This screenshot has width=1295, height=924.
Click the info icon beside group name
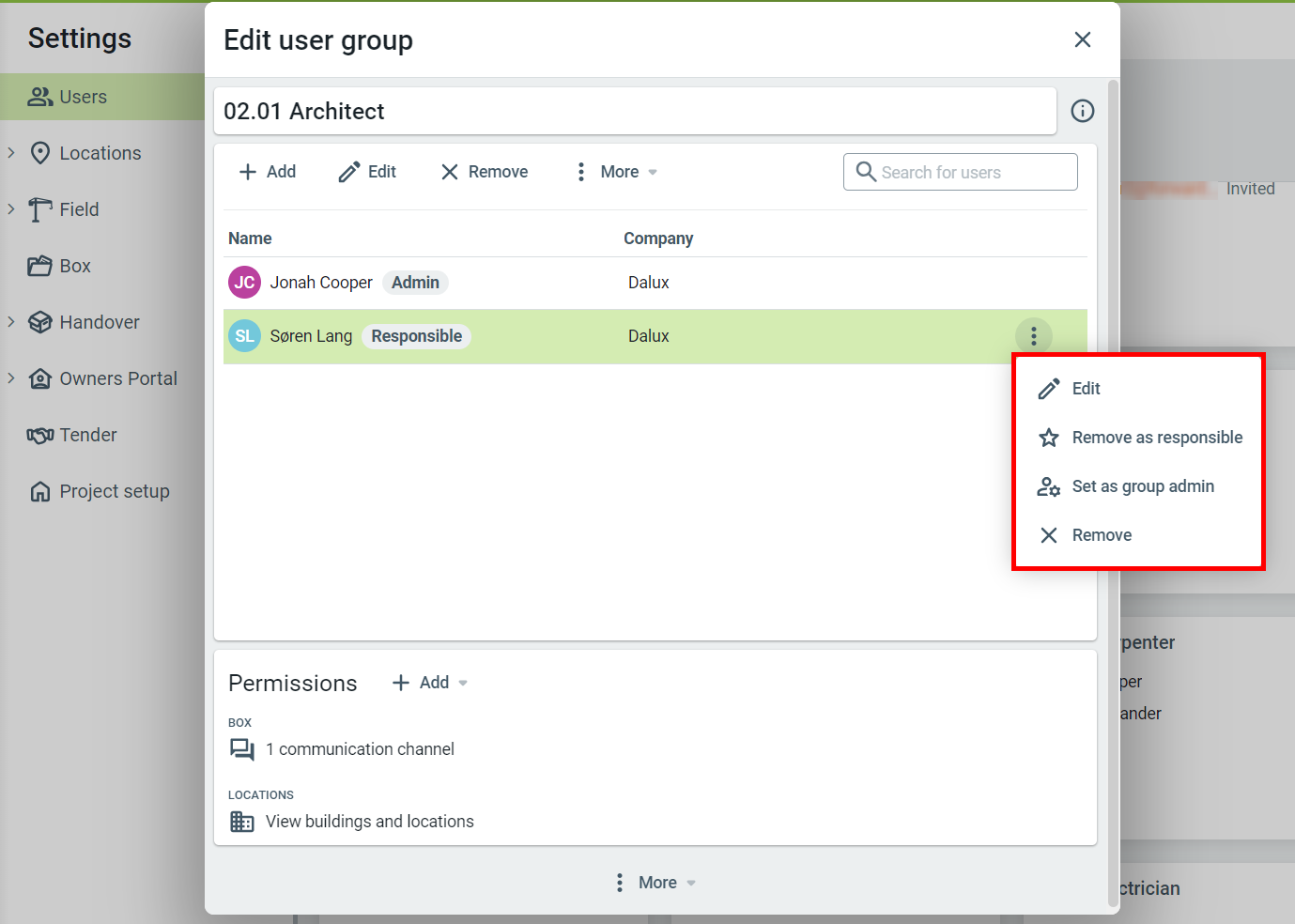(x=1082, y=111)
